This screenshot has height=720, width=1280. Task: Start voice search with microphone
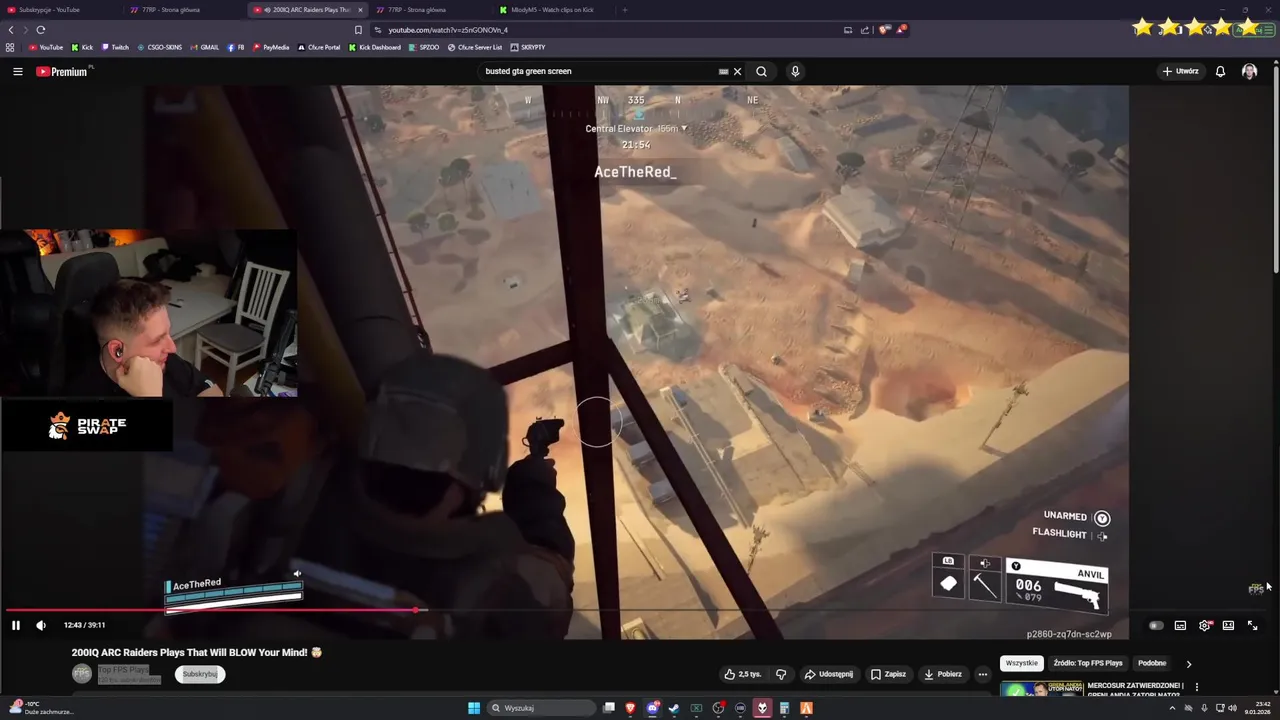coord(795,71)
